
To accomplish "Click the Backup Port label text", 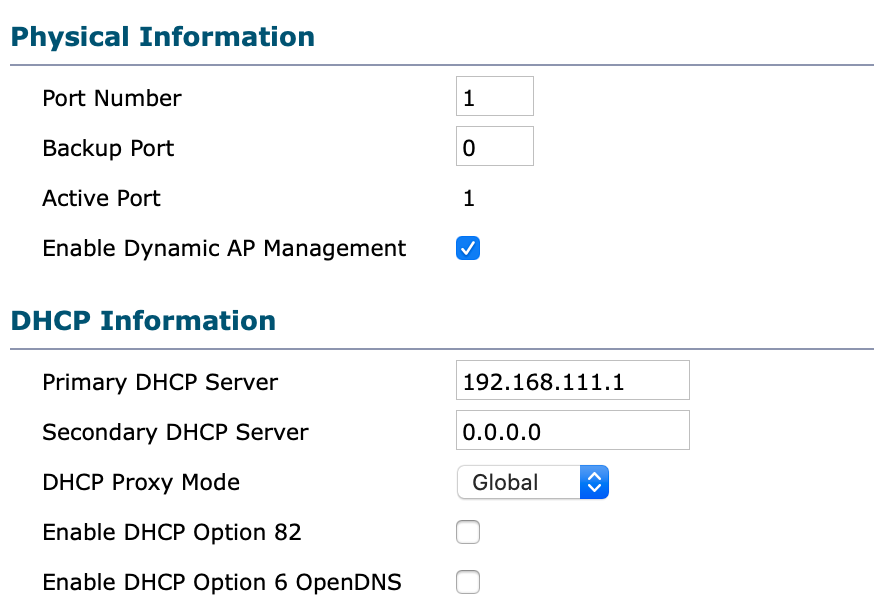I will coord(108,148).
